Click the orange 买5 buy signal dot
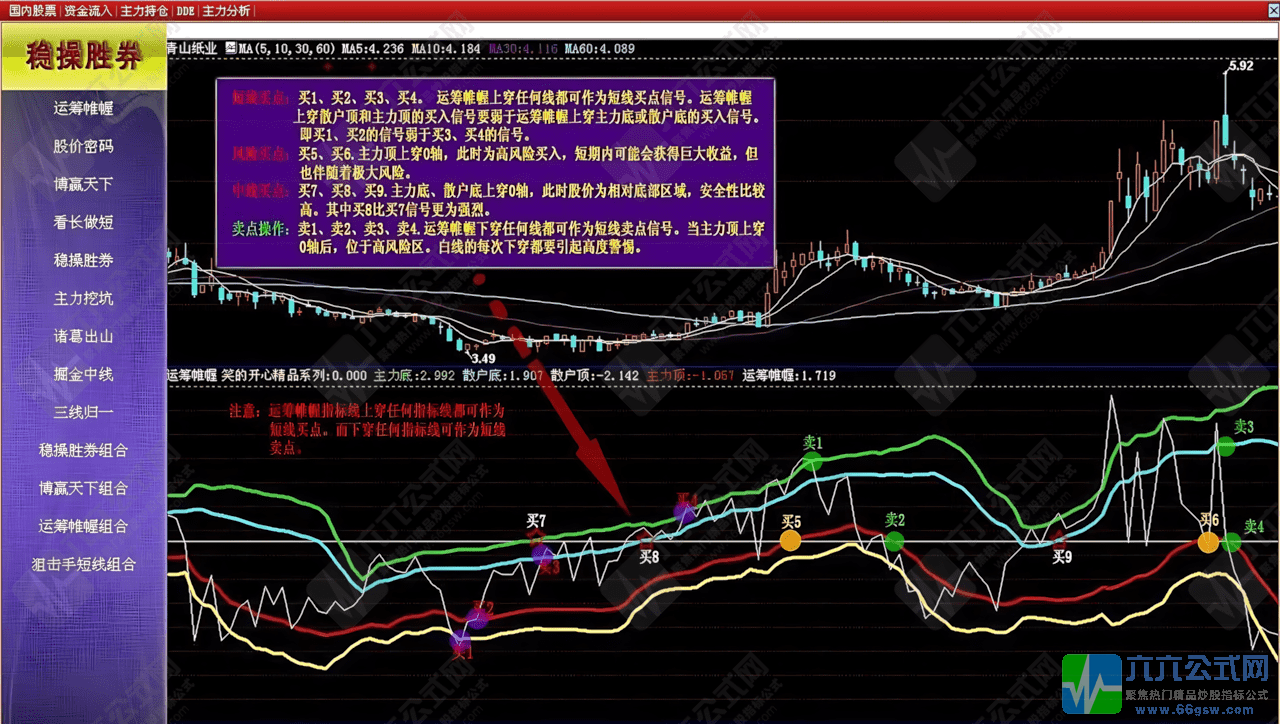1280x724 pixels. [790, 541]
